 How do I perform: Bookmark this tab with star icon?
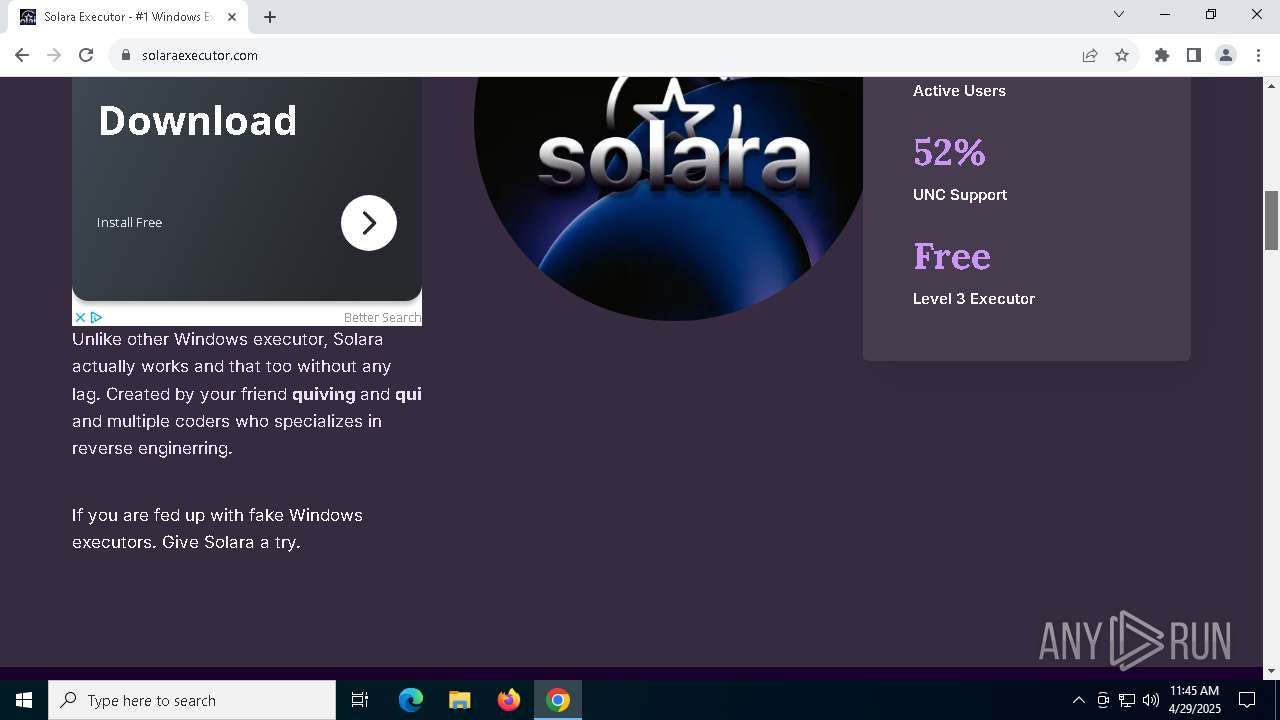click(1122, 55)
